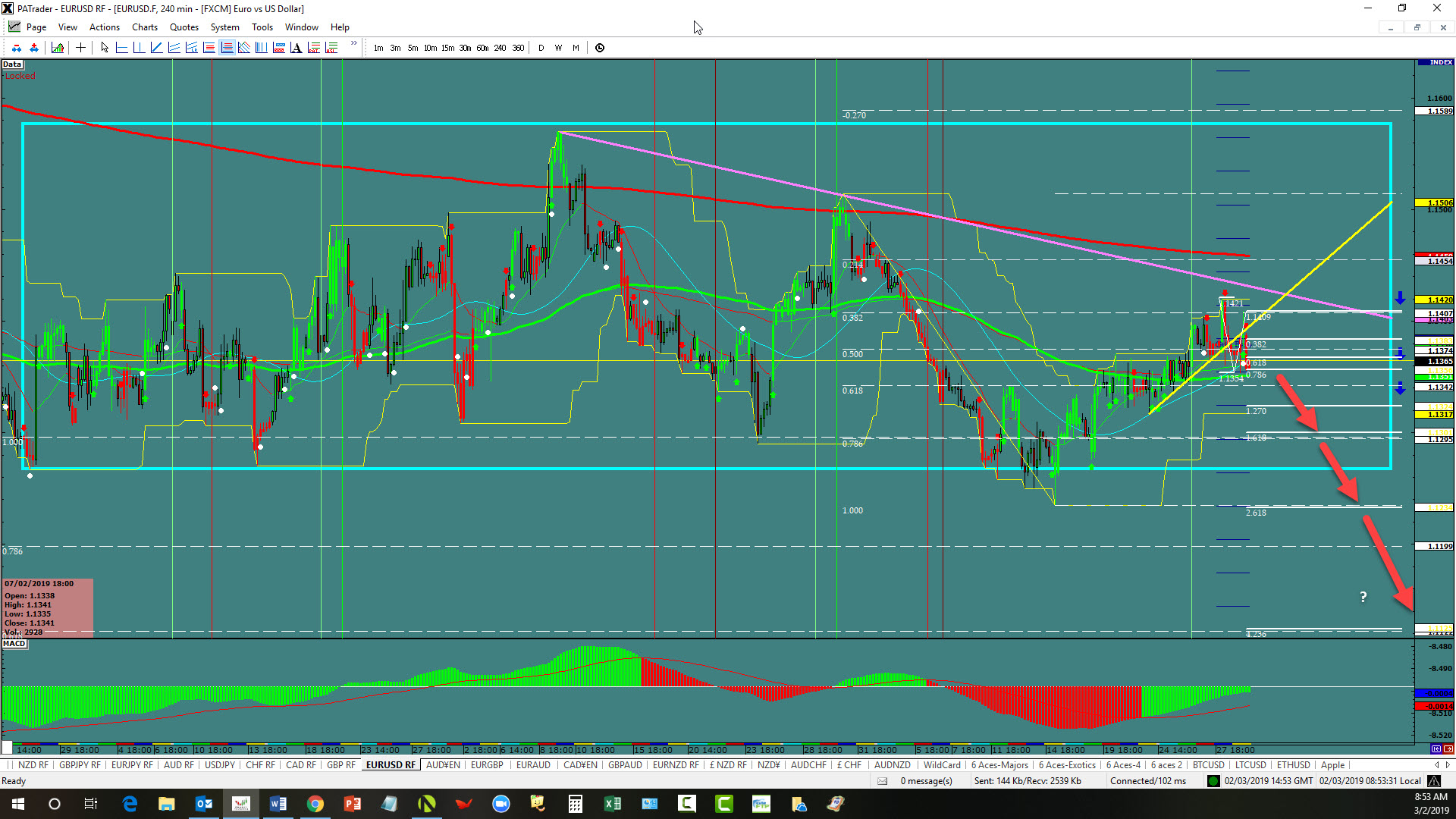Open the Help menu
The image size is (1456, 819).
pos(340,27)
